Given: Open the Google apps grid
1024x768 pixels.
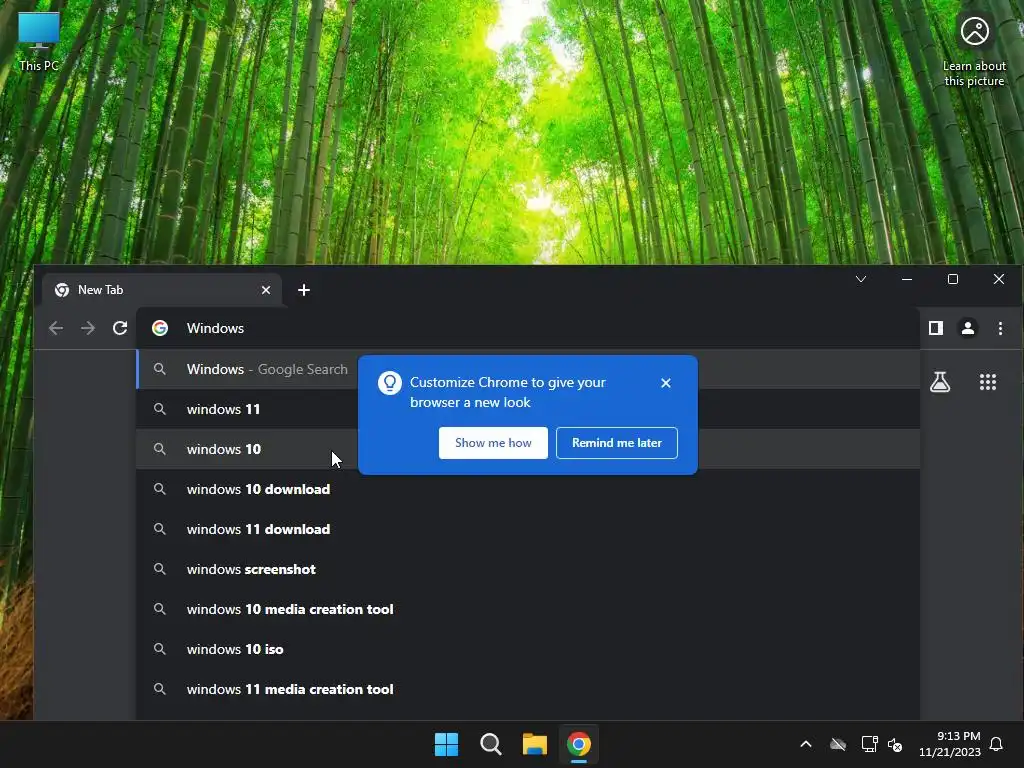Looking at the screenshot, I should [987, 382].
